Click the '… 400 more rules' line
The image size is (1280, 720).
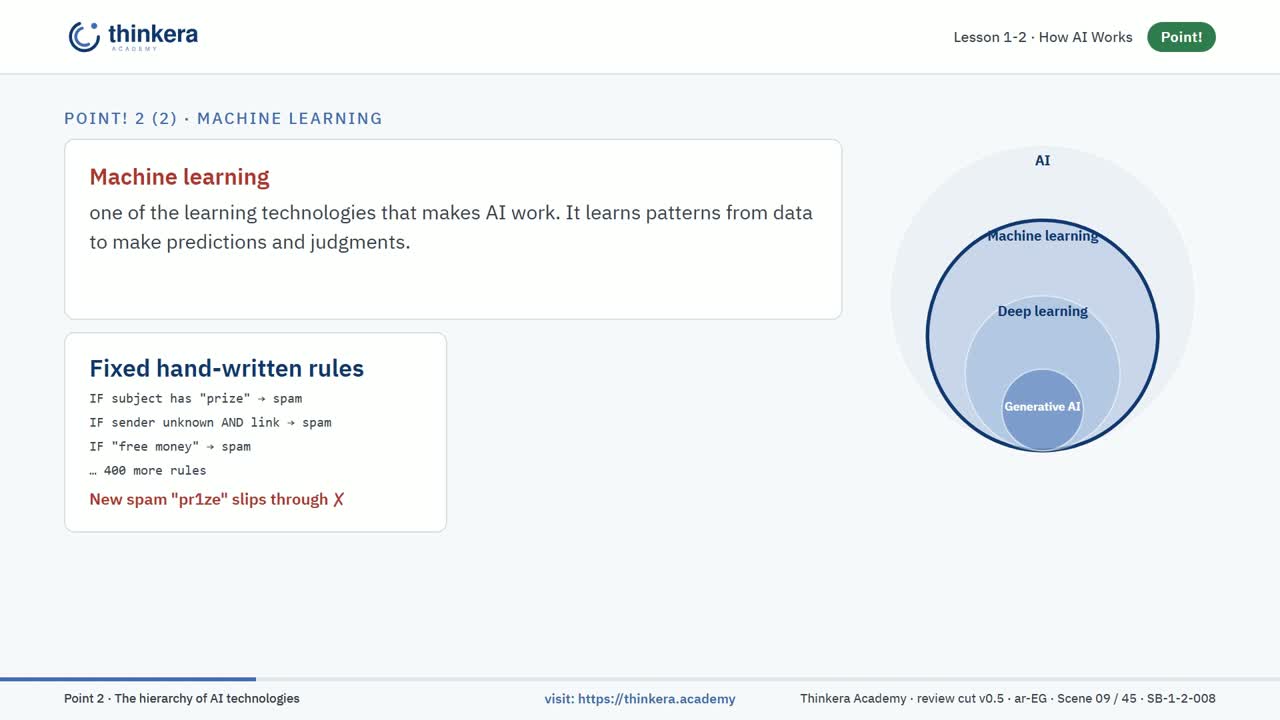[148, 470]
